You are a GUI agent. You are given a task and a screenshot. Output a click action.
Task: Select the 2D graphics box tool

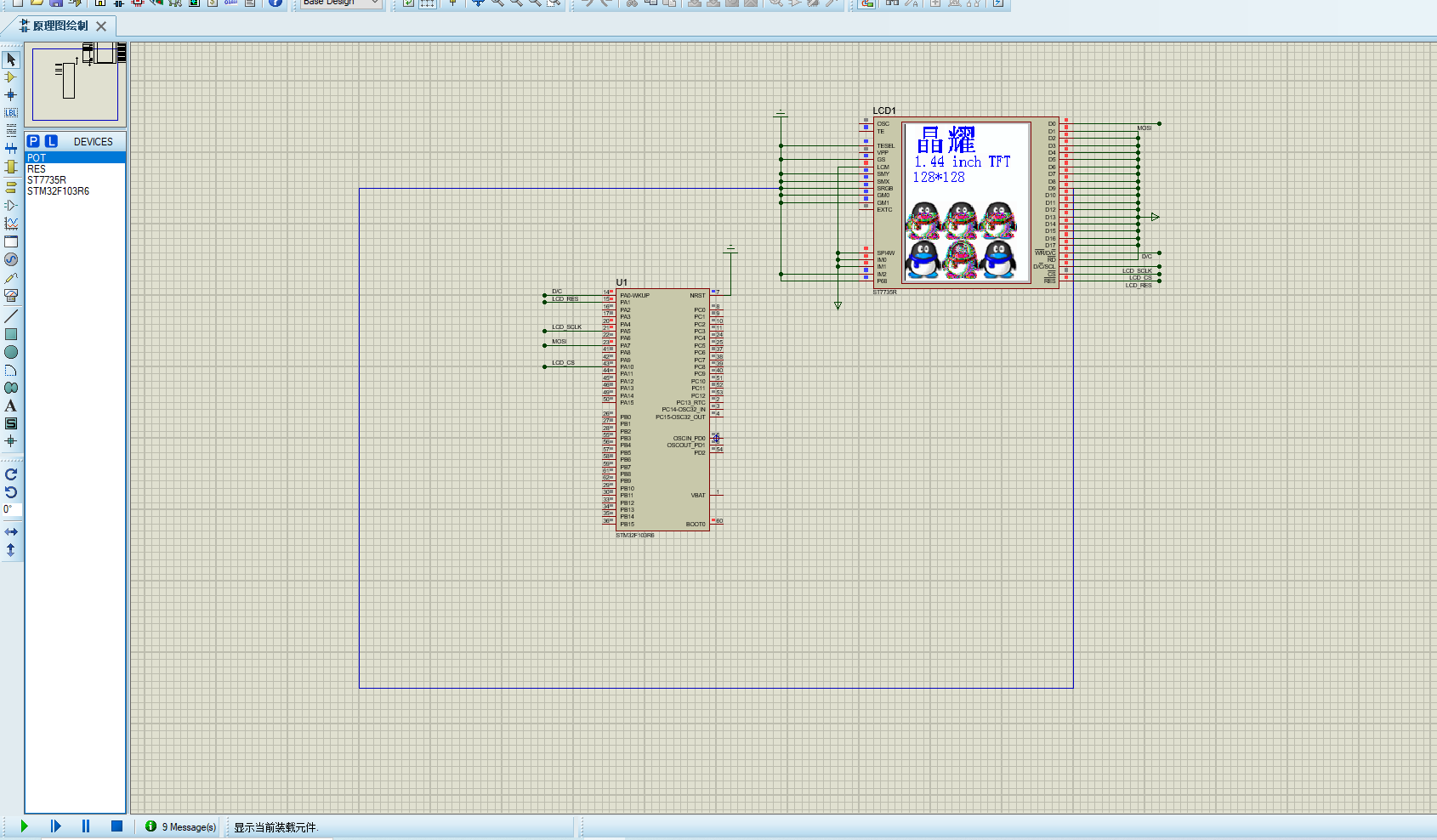tap(11, 334)
